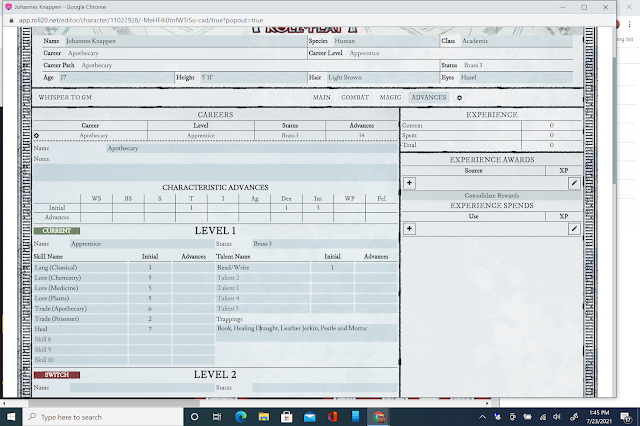Viewport: 640px width, 426px height.
Task: Click the Heal skill name field
Action: pos(80,329)
